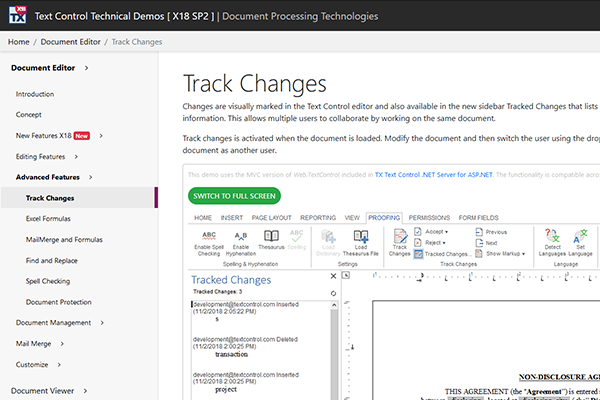Close the Tracked Changes sidebar
Screen dimensions: 600x400
click(333, 276)
